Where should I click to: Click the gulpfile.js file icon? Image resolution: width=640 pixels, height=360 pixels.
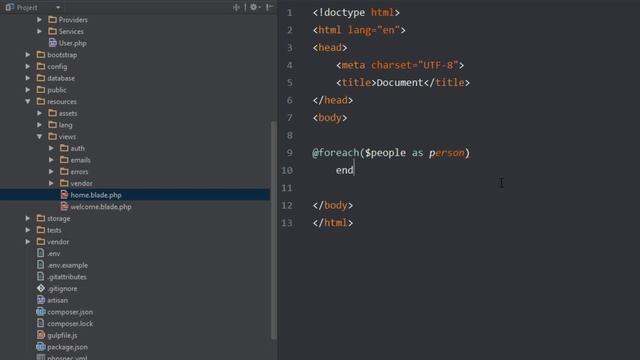tap(41, 335)
